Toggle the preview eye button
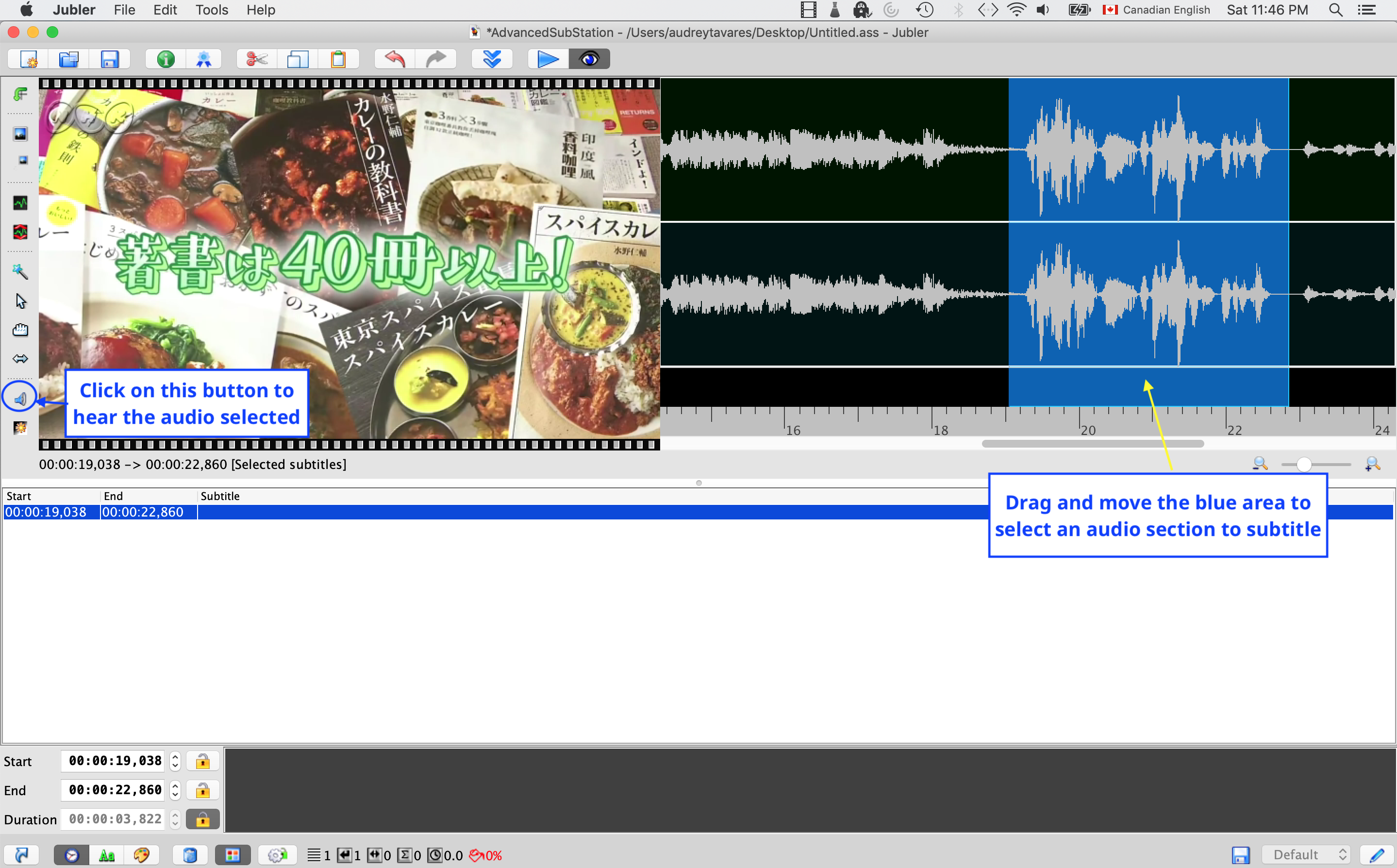Viewport: 1397px width, 868px height. [x=589, y=59]
